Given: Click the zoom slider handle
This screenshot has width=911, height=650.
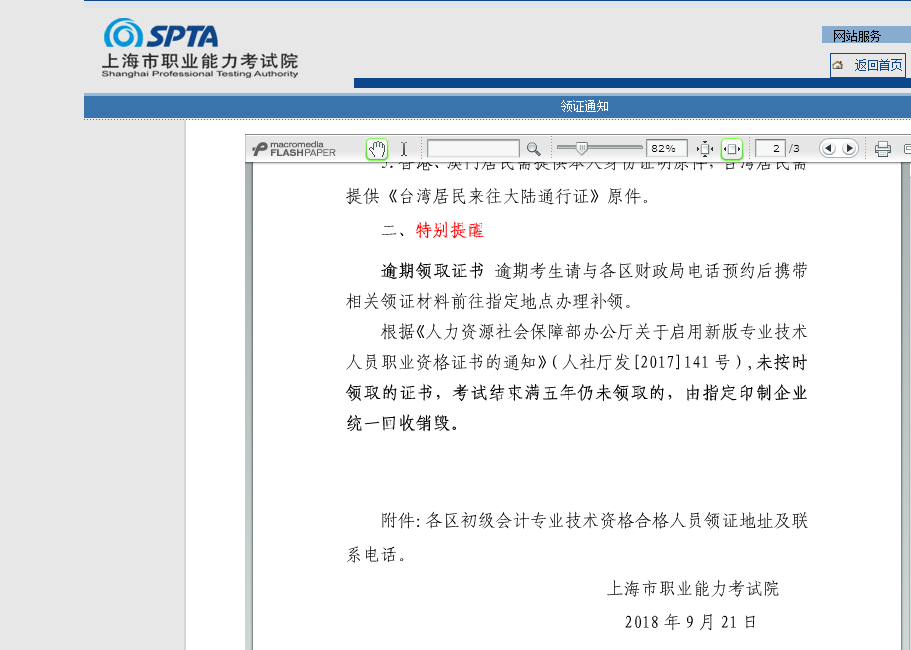Looking at the screenshot, I should coord(580,148).
